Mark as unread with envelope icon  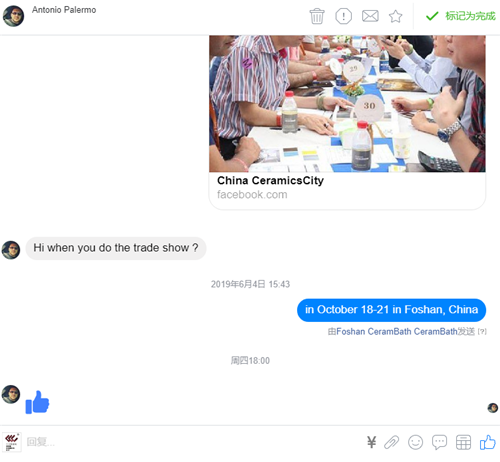[x=370, y=16]
